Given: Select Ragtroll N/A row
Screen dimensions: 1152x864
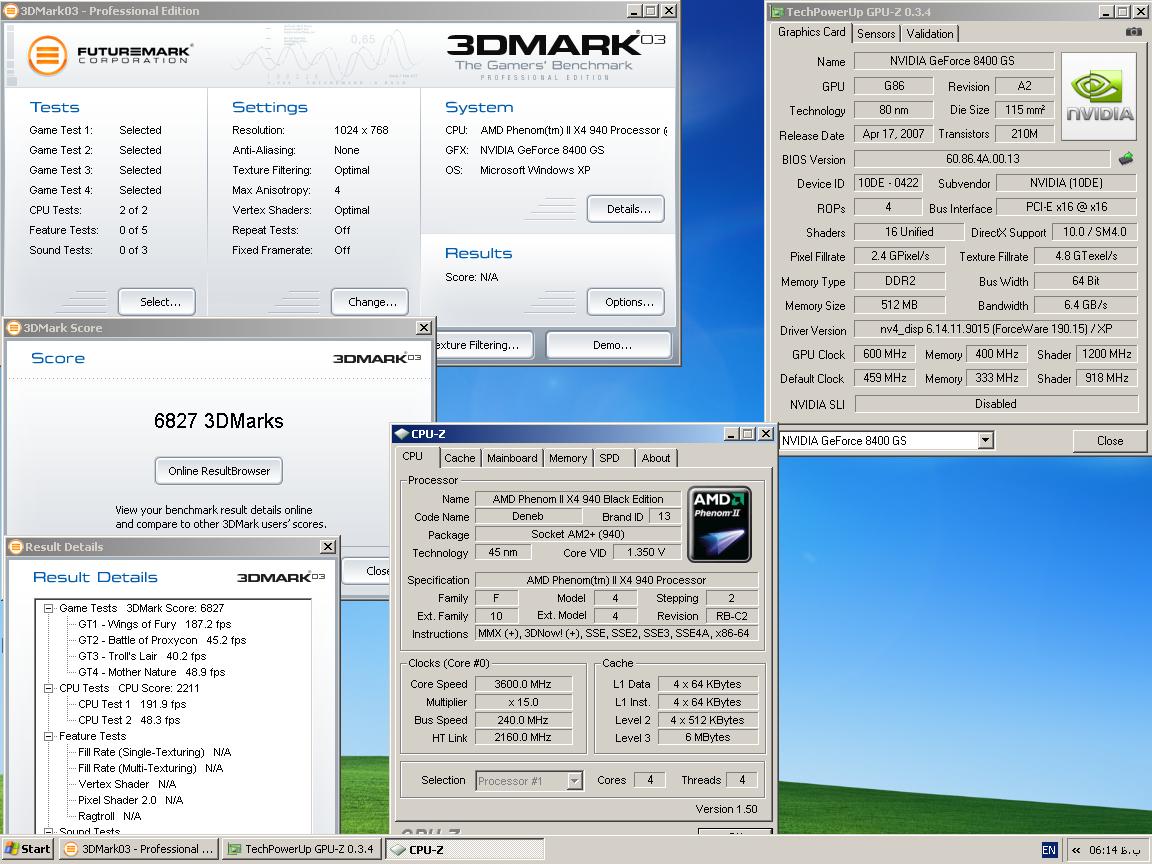Looking at the screenshot, I should pyautogui.click(x=109, y=816).
